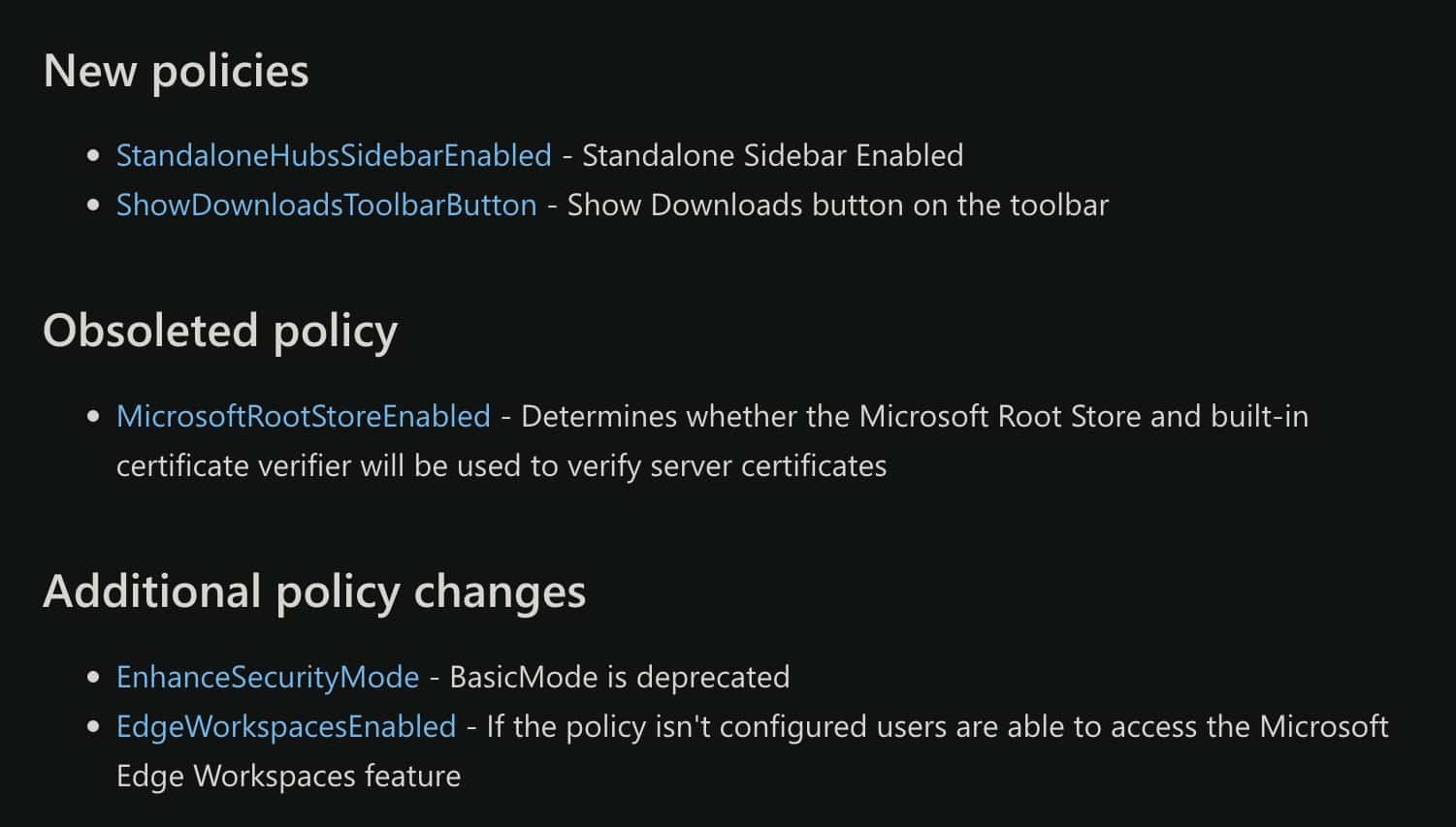Click the 'Standalone Sidebar Enabled' description text
Image resolution: width=1456 pixels, height=827 pixels.
[772, 155]
